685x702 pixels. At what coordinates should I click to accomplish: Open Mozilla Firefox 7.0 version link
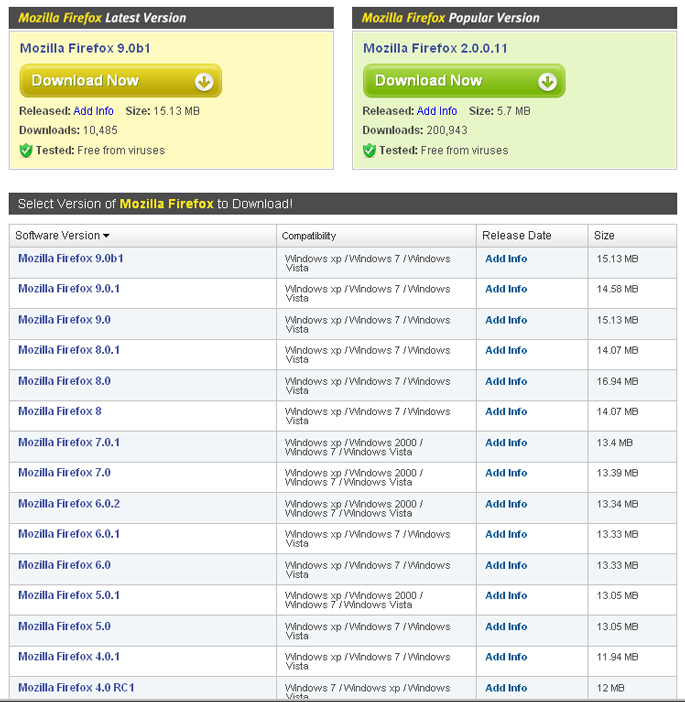64,473
